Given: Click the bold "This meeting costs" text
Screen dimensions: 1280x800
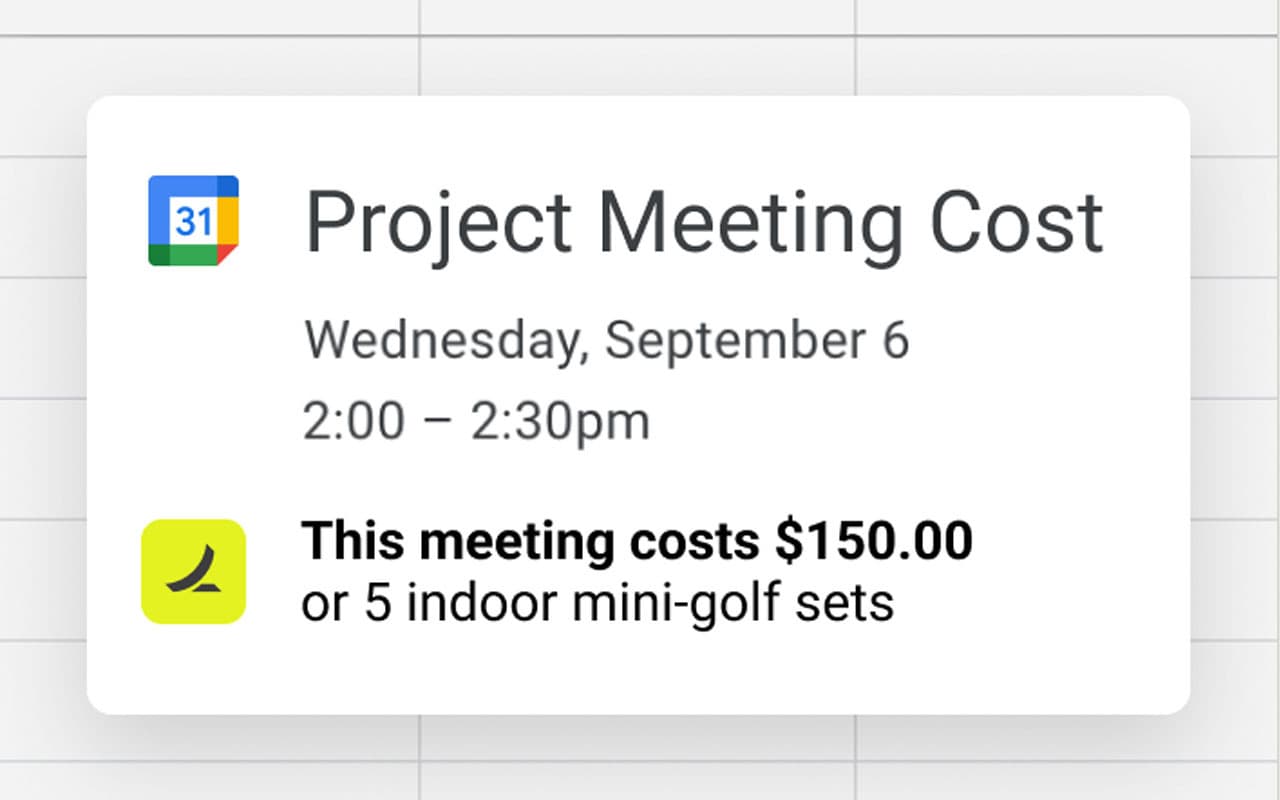Looking at the screenshot, I should click(530, 541).
